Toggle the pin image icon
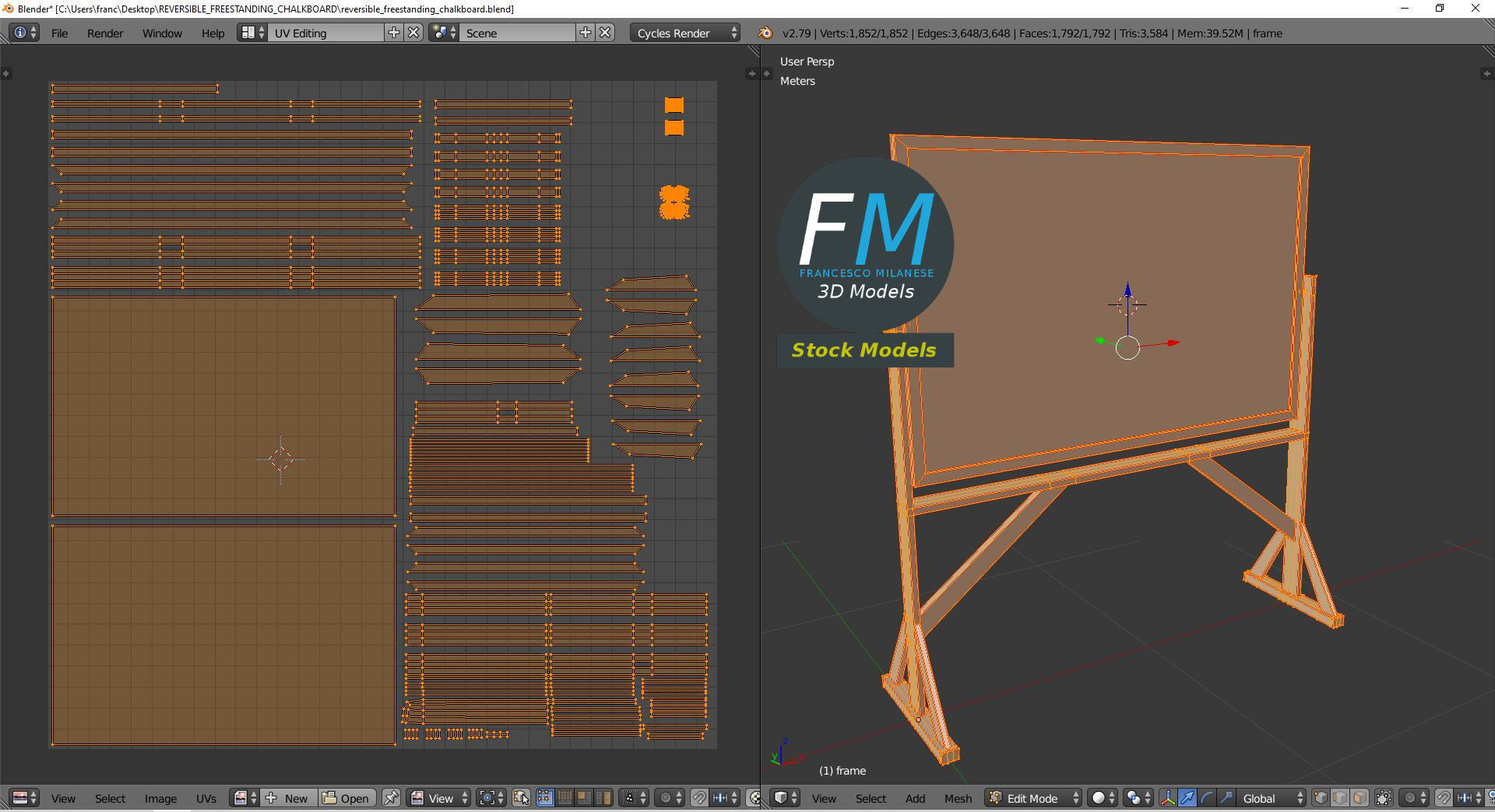 tap(391, 798)
